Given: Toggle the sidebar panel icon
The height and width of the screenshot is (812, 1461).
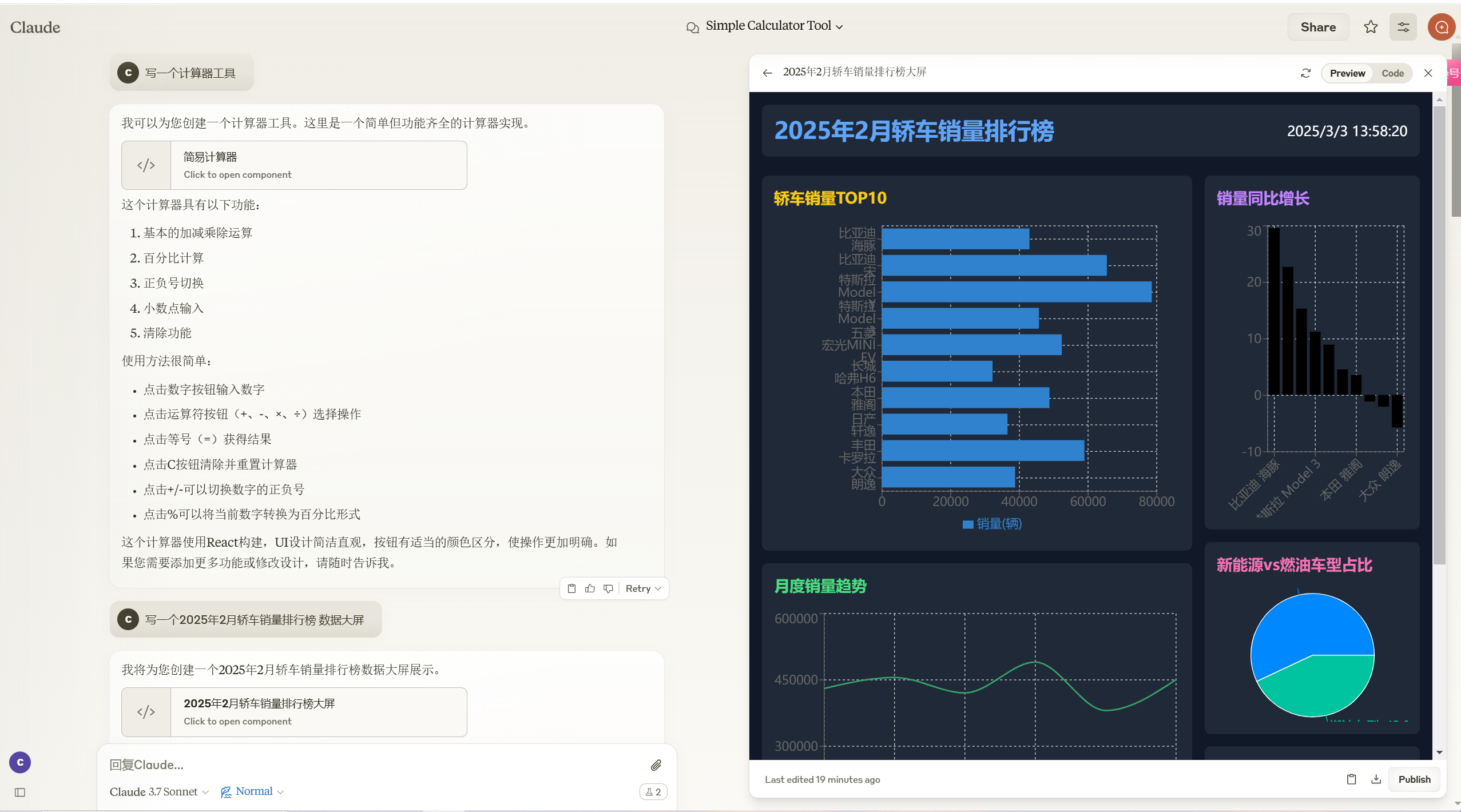Looking at the screenshot, I should click(20, 793).
